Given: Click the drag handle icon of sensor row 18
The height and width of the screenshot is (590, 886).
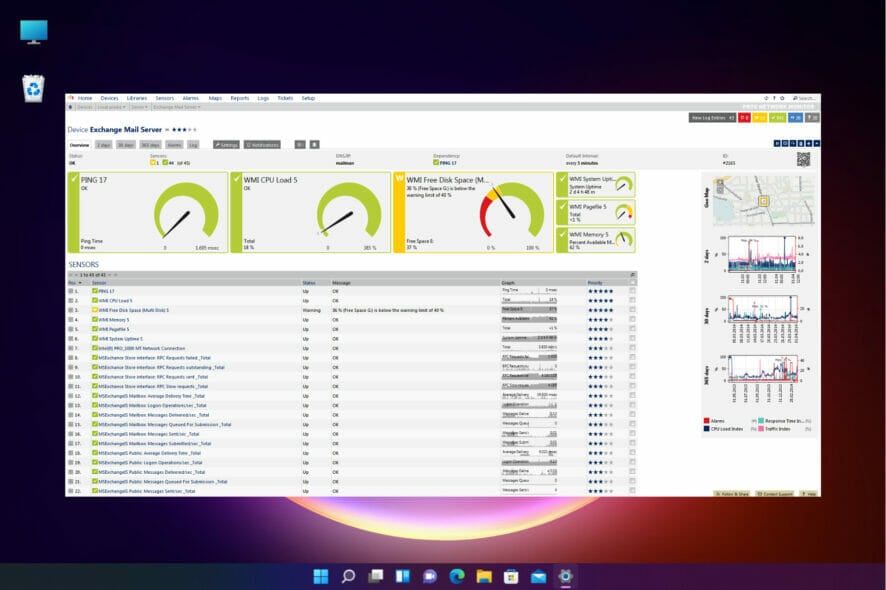Looking at the screenshot, I should tap(71, 453).
